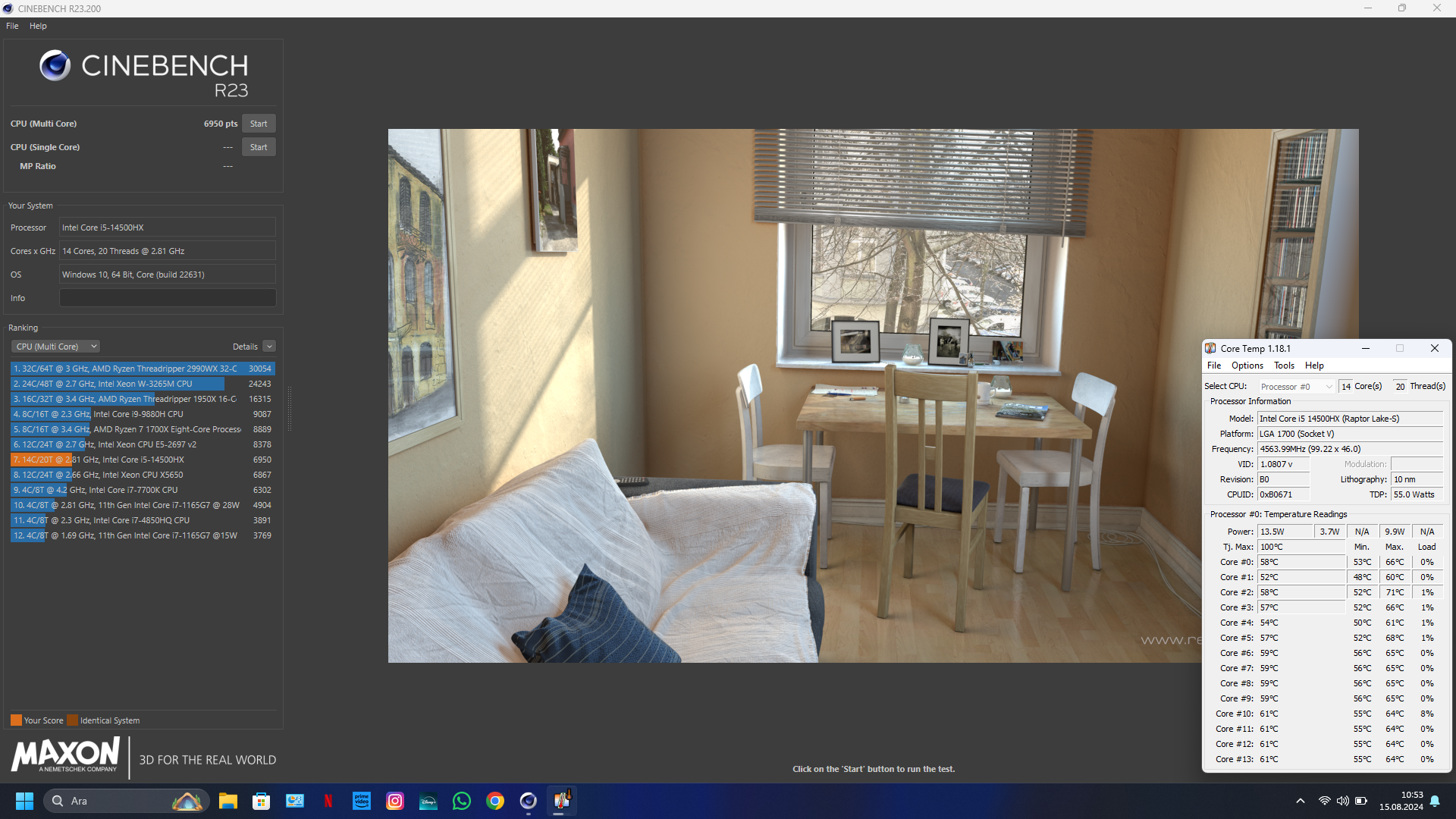Open the CPU (Multi Core) ranking dropdown

click(55, 347)
